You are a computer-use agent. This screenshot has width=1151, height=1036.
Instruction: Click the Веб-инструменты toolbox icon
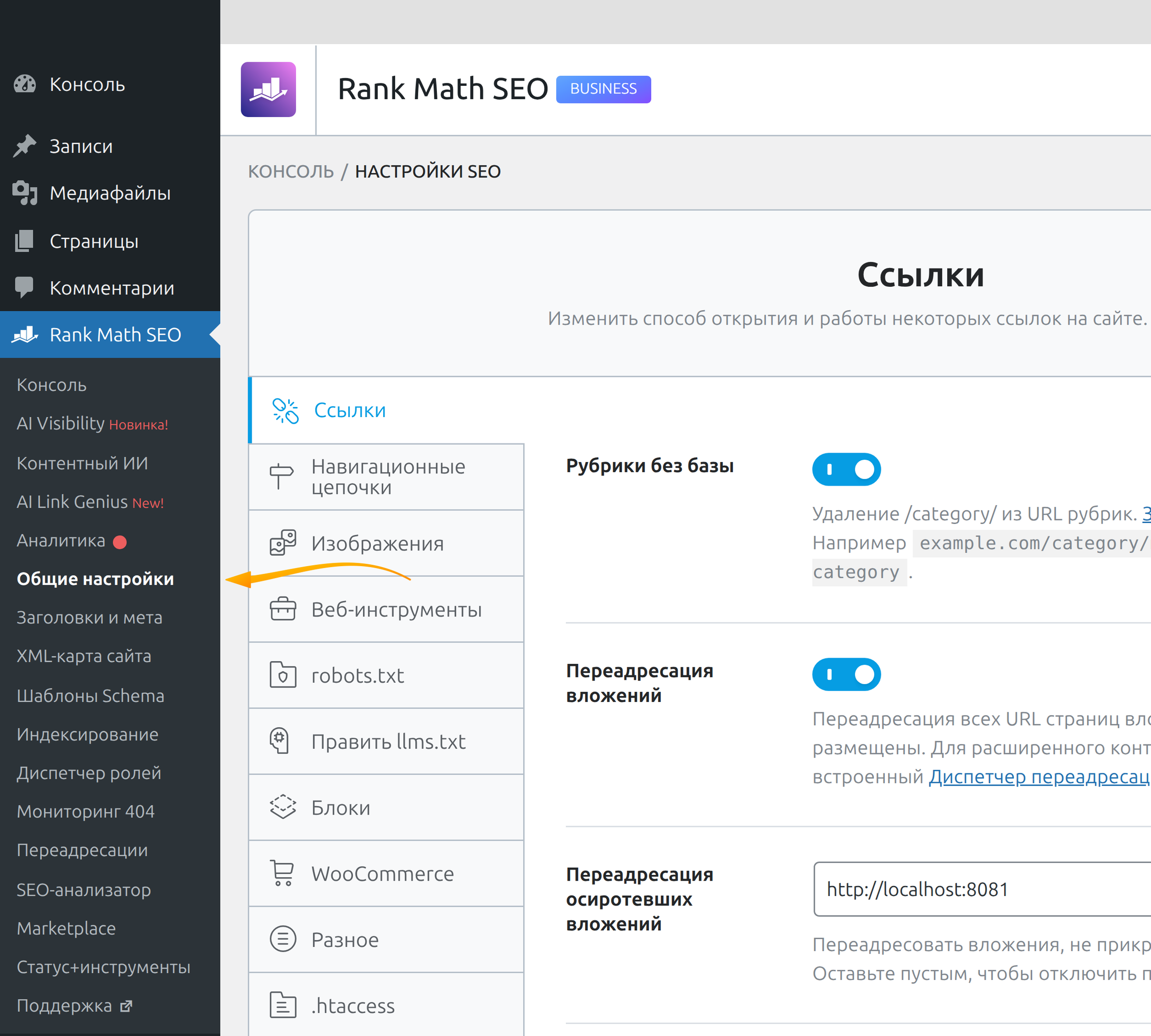tap(283, 609)
